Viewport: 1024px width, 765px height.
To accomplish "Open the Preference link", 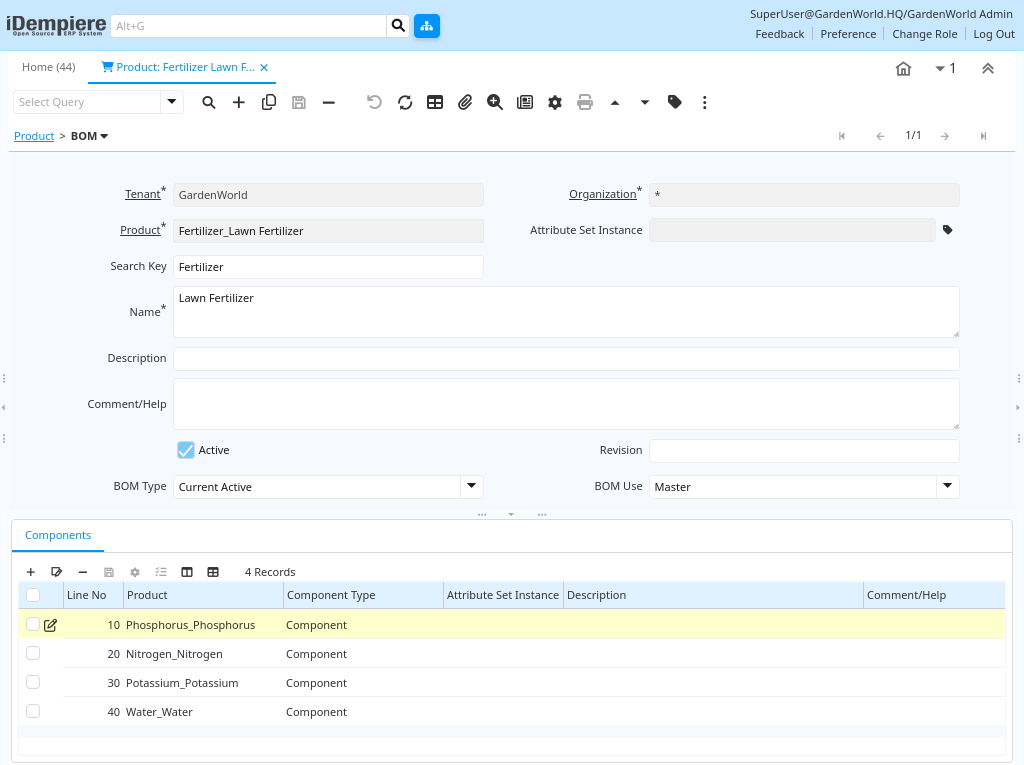I will 848,34.
